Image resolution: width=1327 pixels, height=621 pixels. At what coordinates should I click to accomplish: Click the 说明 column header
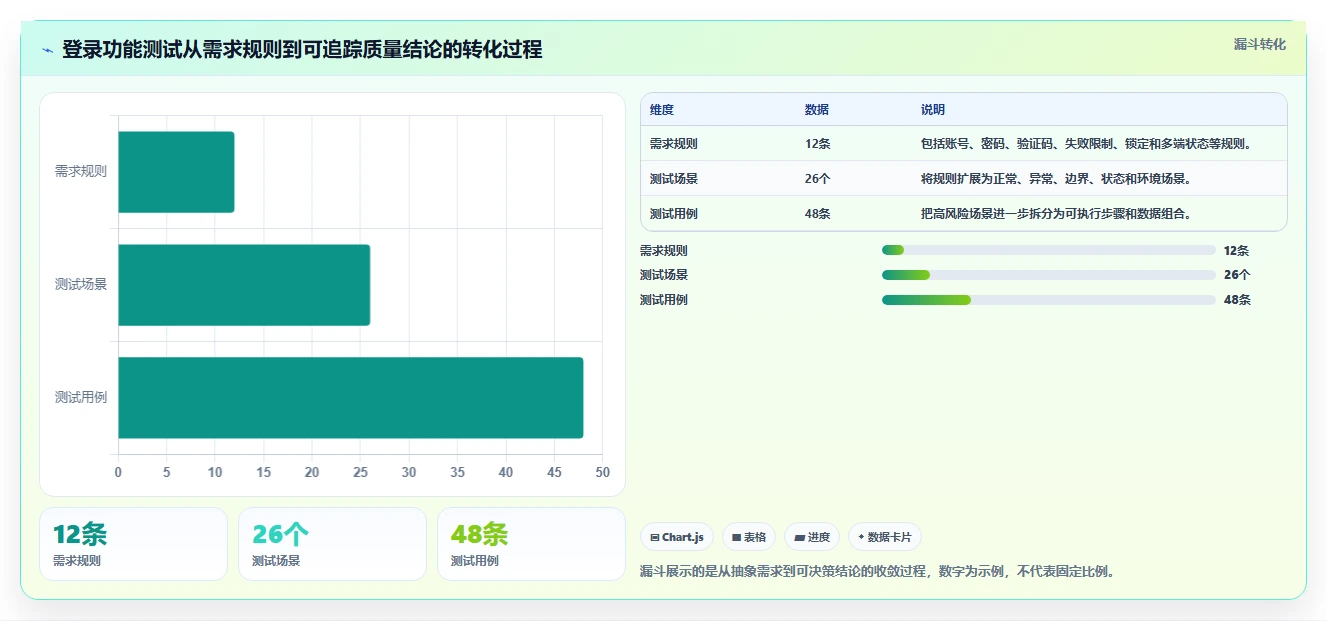coord(933,110)
